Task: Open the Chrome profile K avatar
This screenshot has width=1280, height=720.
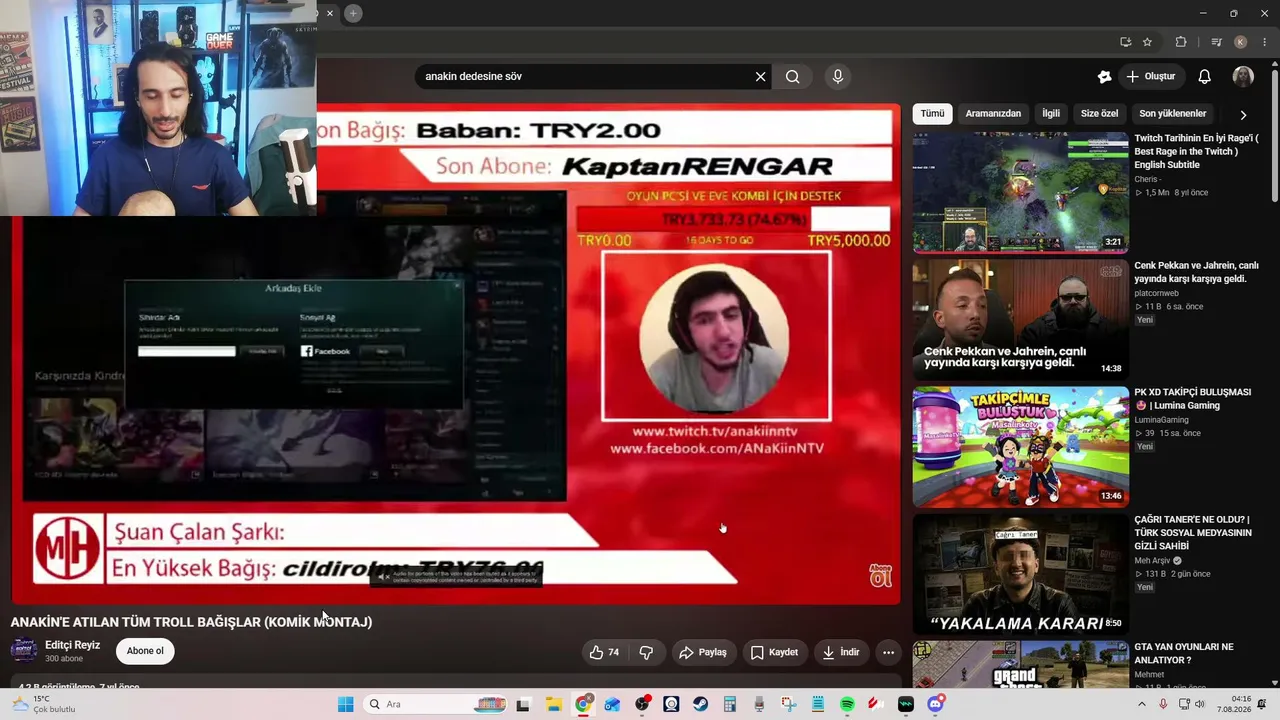Action: (x=1240, y=42)
